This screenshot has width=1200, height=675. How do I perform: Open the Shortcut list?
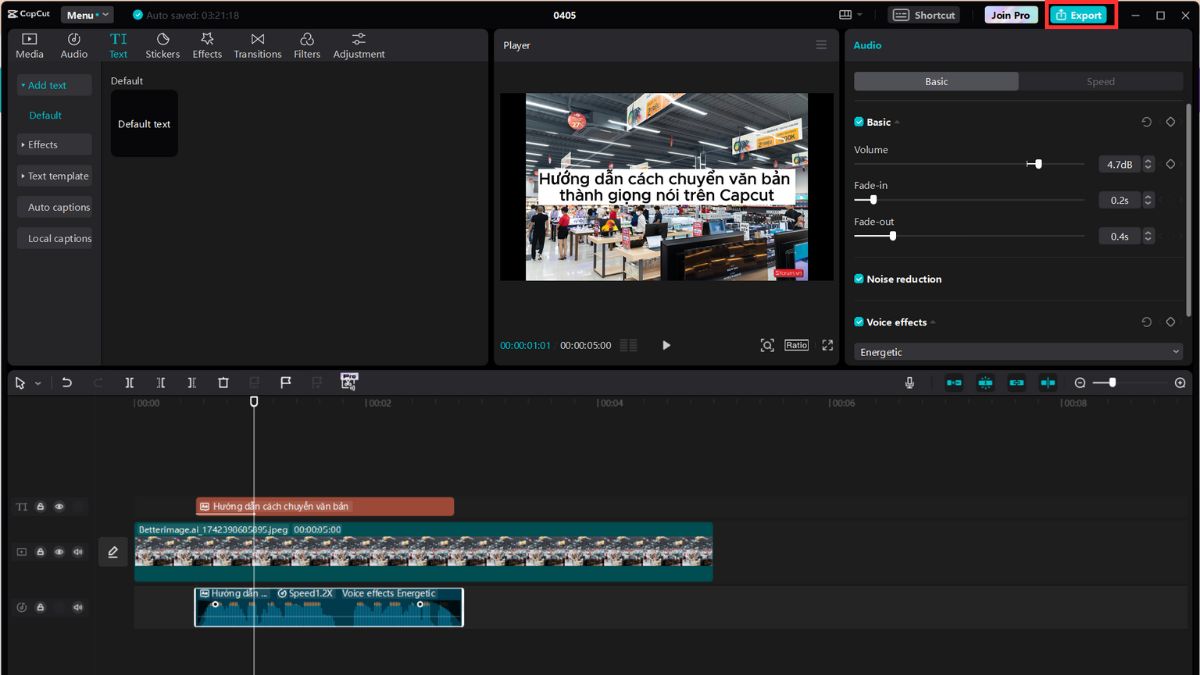[924, 15]
